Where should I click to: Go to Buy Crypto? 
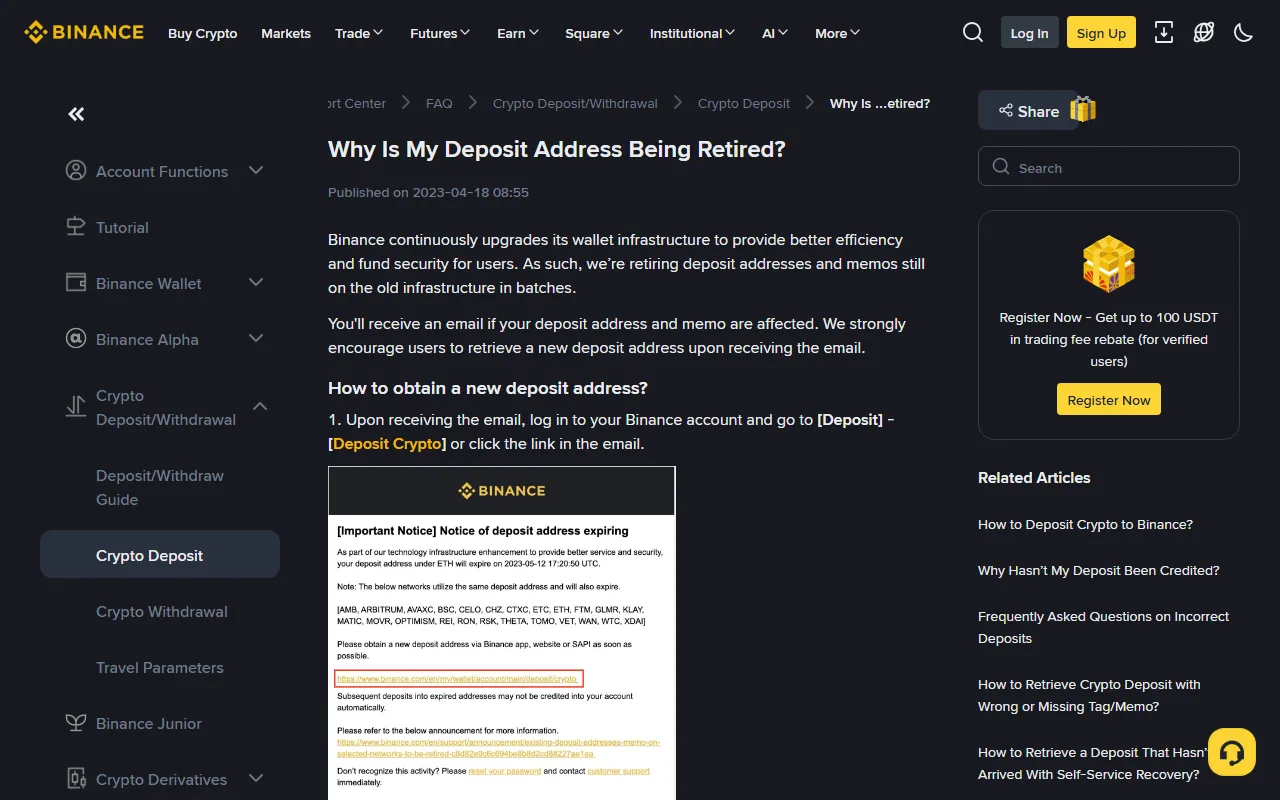(203, 33)
